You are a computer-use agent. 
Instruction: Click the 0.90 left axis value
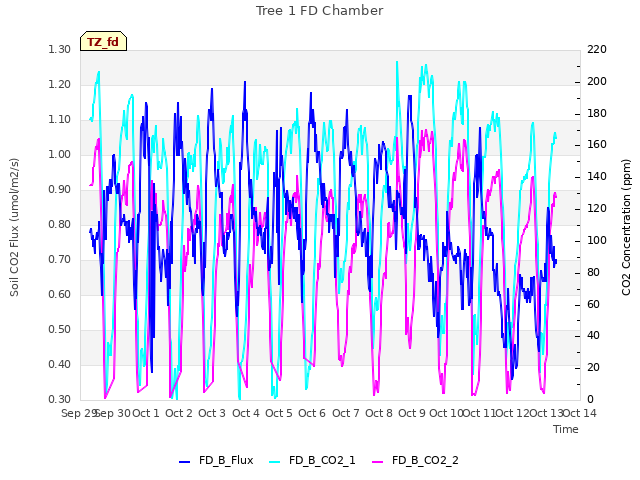60,190
